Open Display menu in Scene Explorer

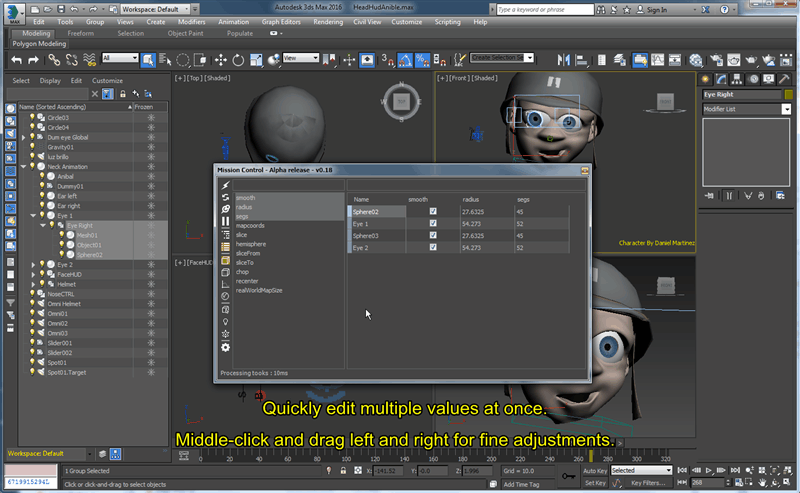(50, 81)
